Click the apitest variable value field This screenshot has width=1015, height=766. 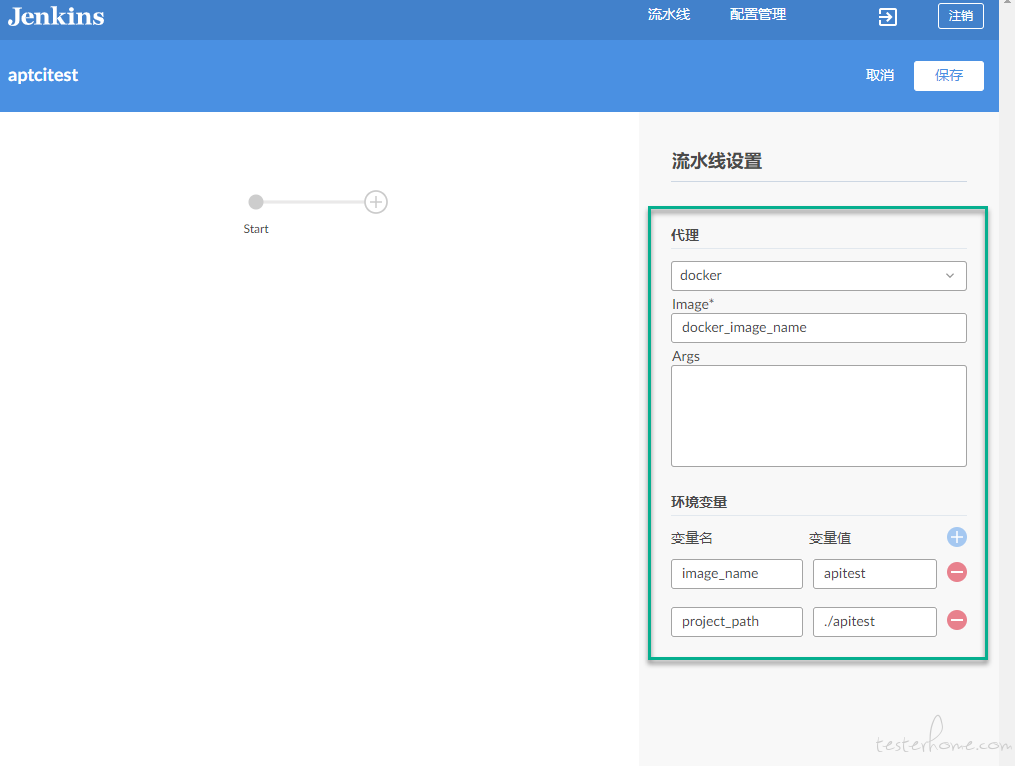(x=875, y=574)
